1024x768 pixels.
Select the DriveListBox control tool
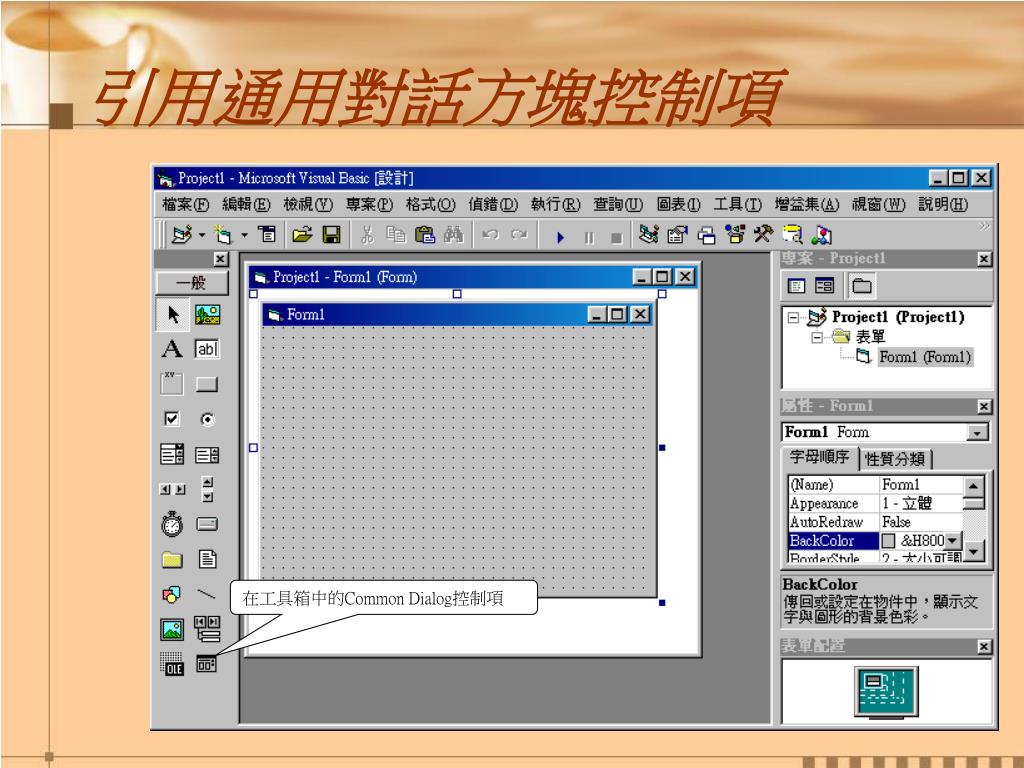(x=207, y=524)
